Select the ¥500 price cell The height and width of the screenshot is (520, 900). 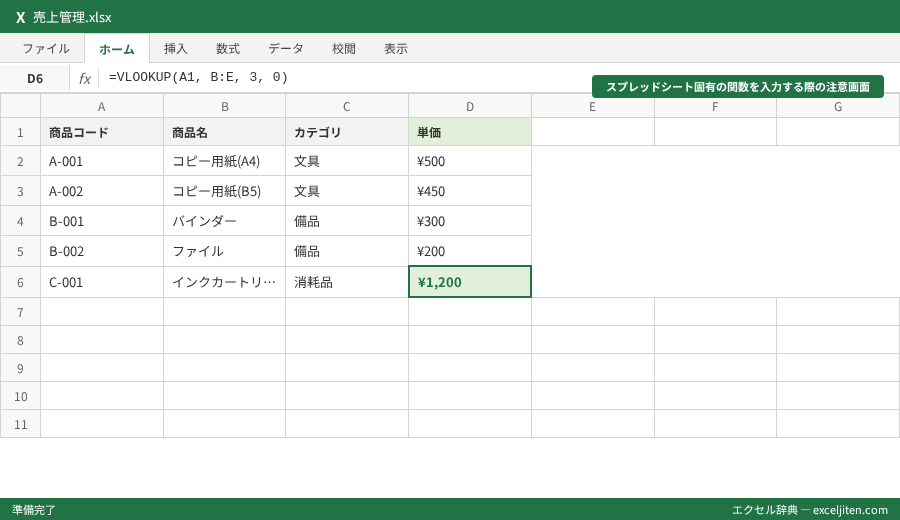(470, 161)
